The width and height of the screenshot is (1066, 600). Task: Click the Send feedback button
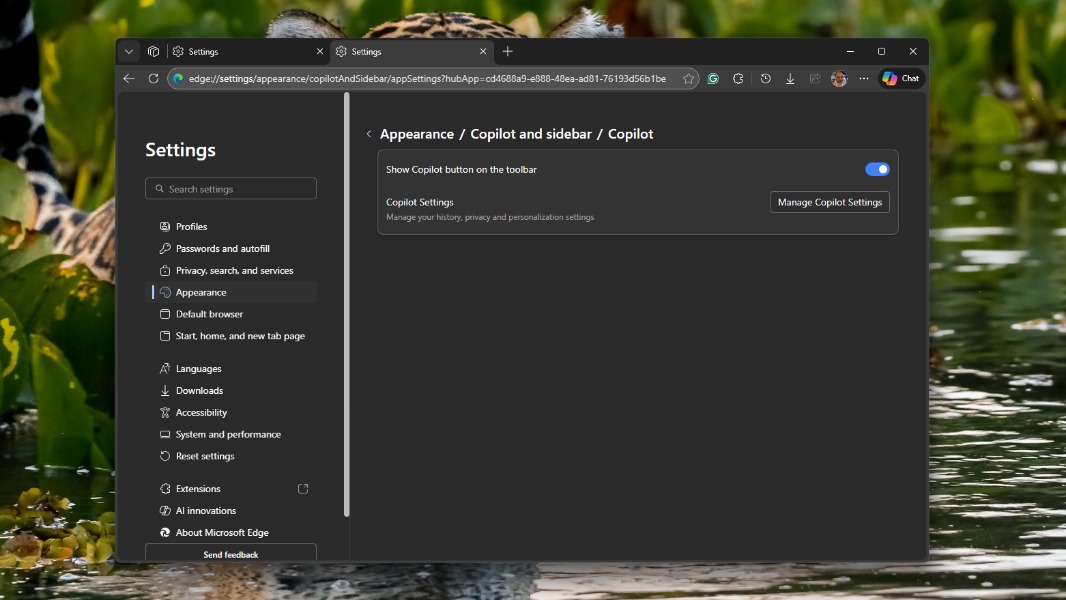click(x=231, y=554)
